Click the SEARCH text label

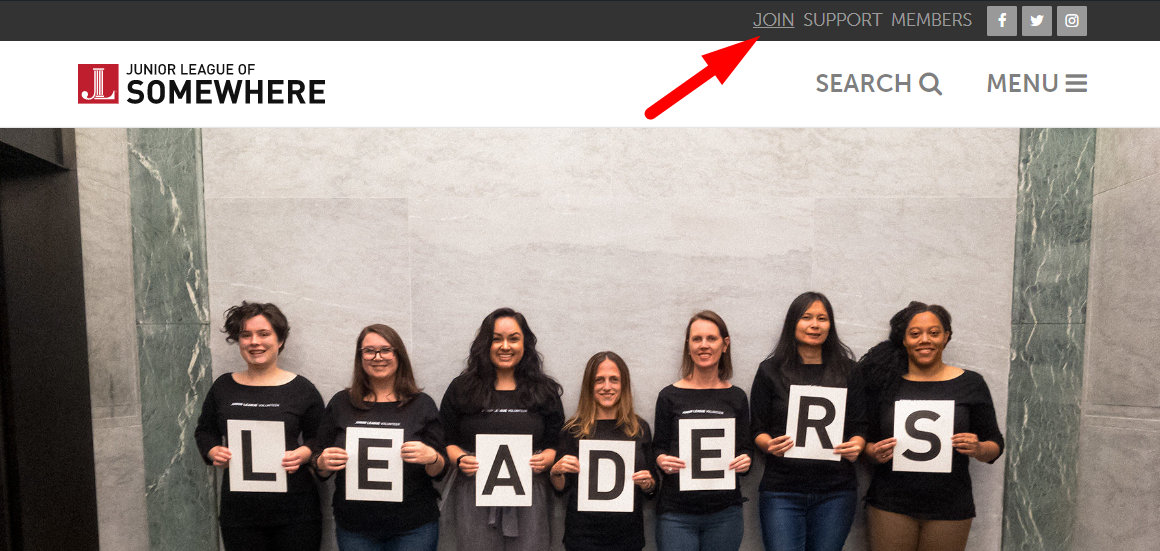(863, 84)
